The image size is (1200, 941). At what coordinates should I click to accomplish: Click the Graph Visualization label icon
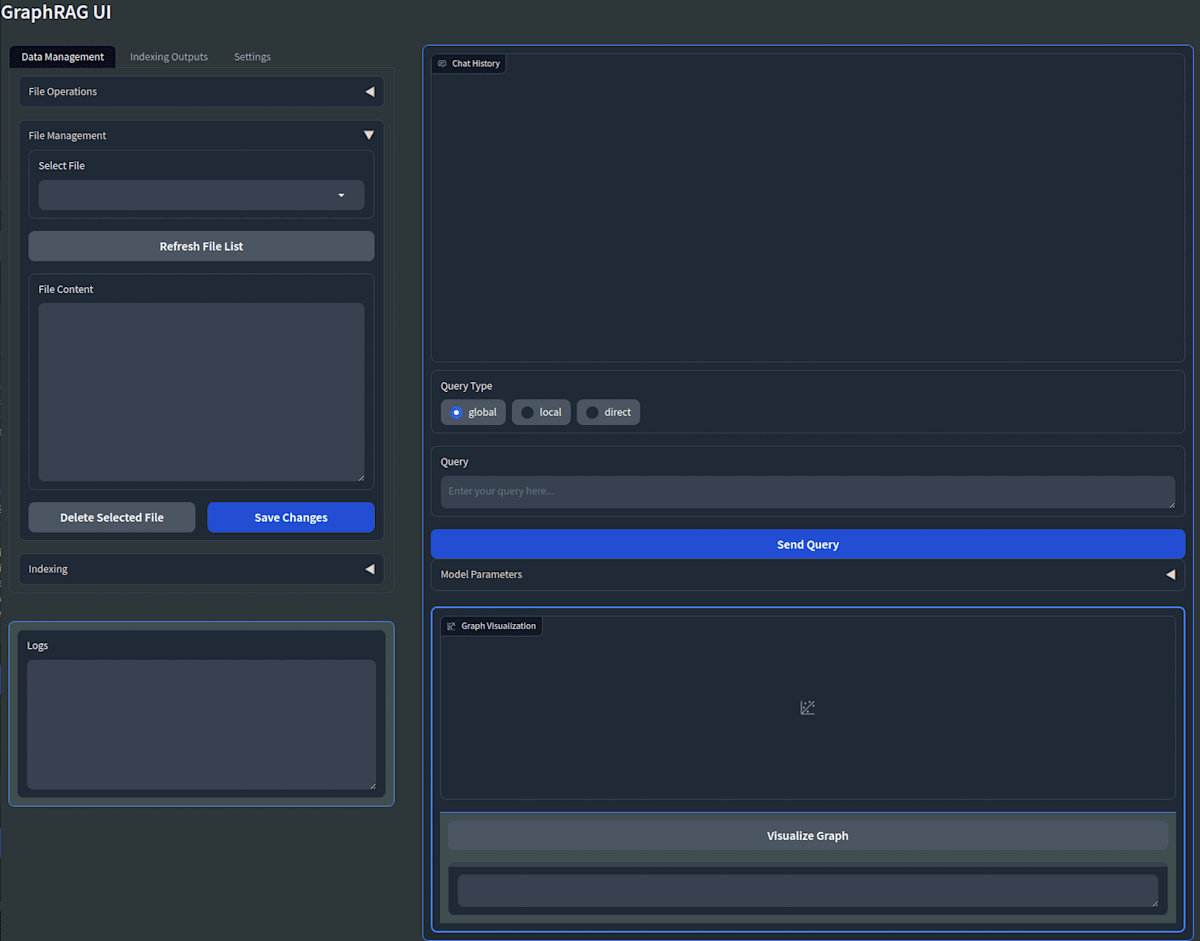point(451,626)
